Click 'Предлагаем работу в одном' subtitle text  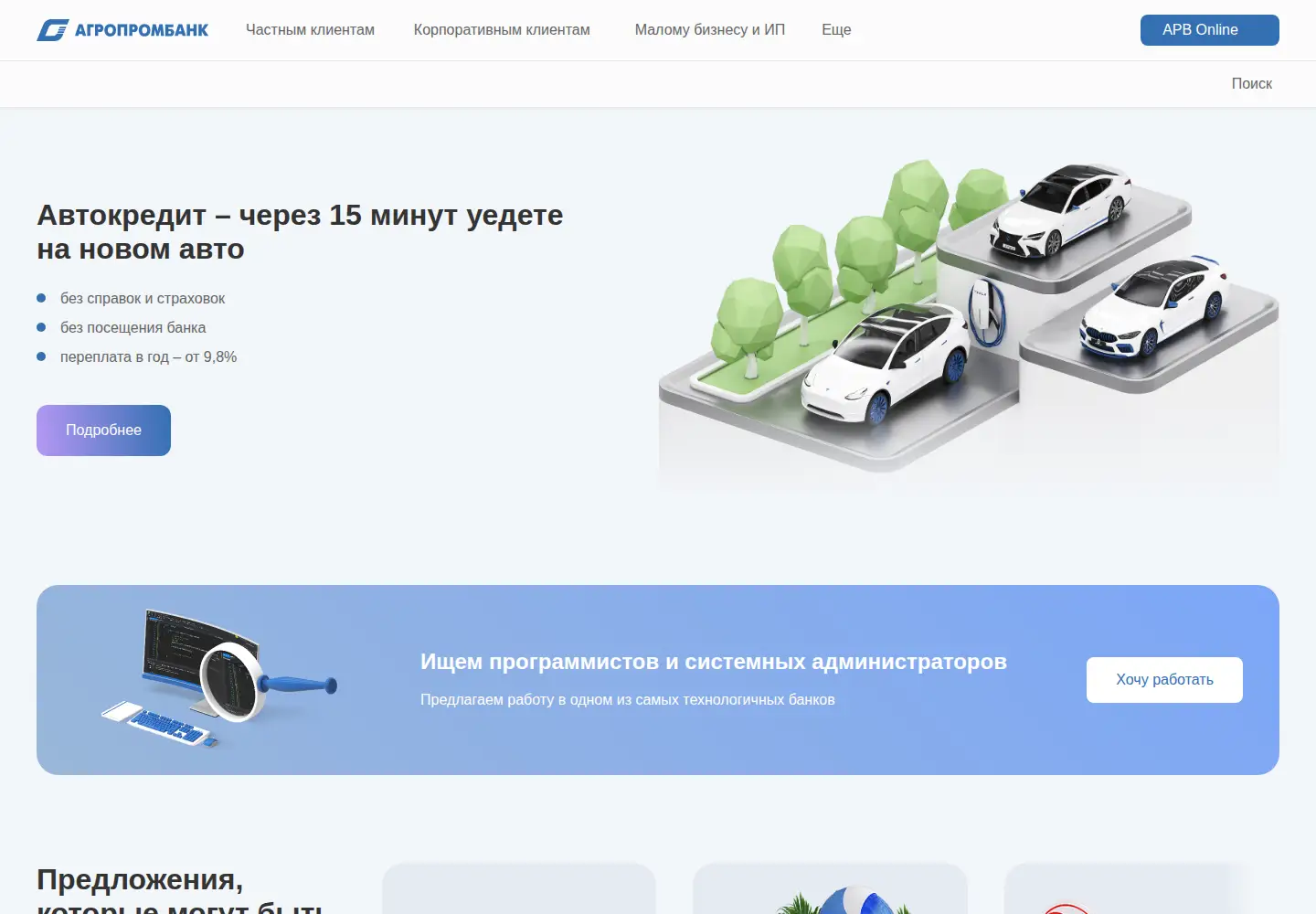click(627, 700)
